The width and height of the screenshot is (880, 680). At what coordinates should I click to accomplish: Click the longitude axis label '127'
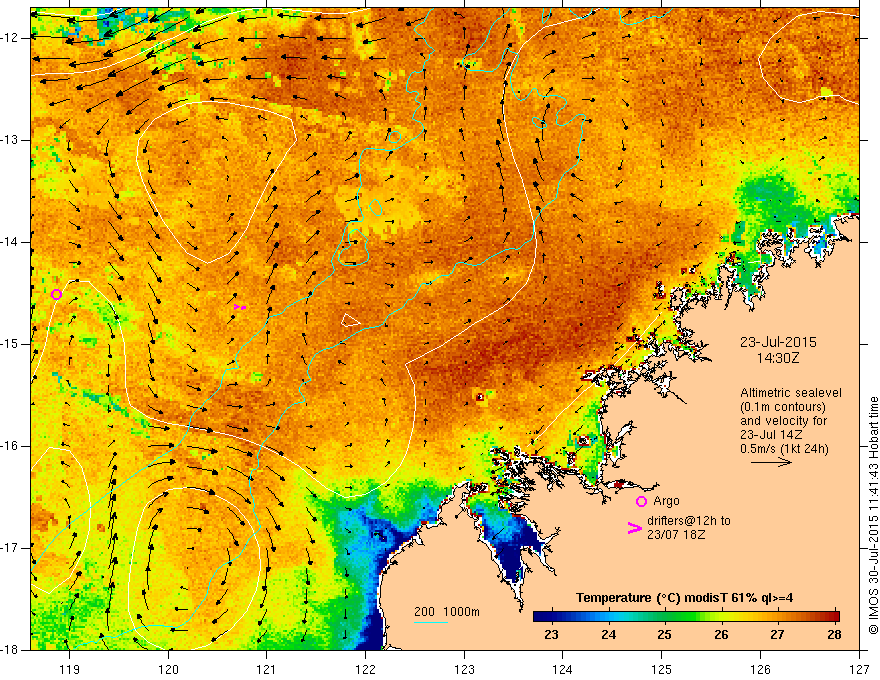click(x=859, y=669)
